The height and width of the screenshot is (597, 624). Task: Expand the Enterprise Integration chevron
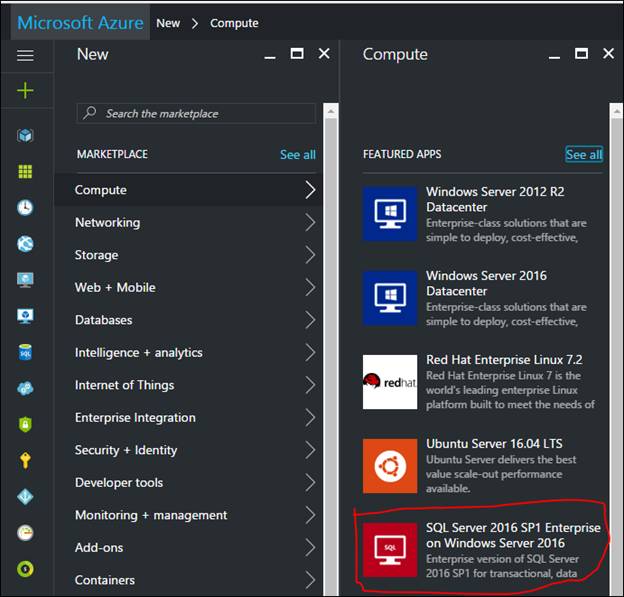(310, 418)
